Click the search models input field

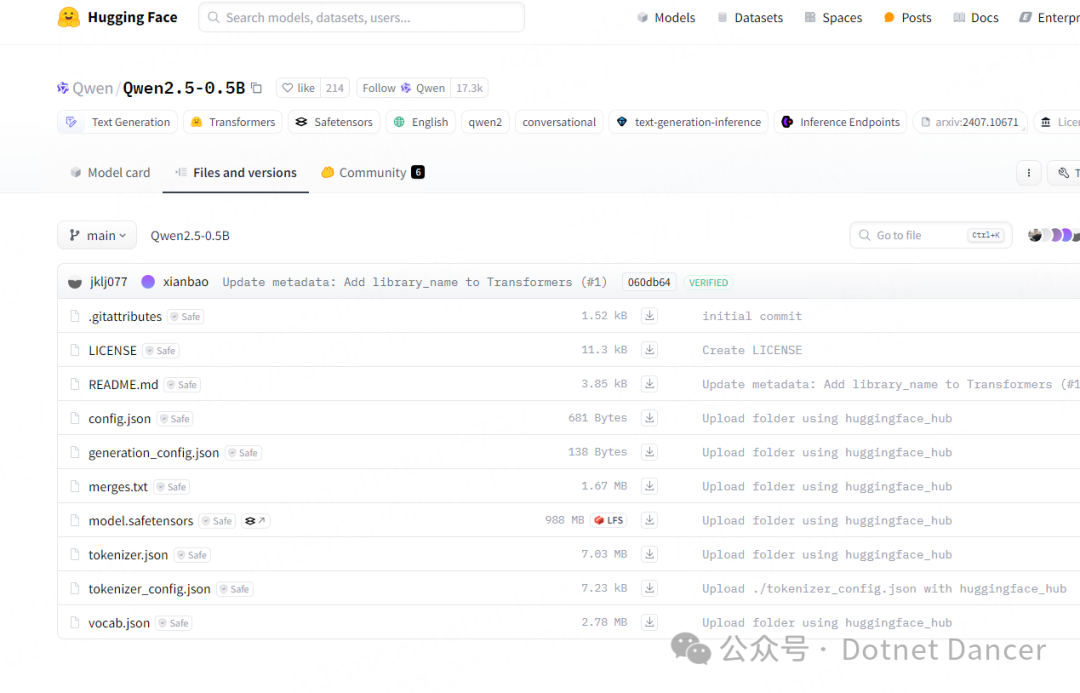coord(362,18)
